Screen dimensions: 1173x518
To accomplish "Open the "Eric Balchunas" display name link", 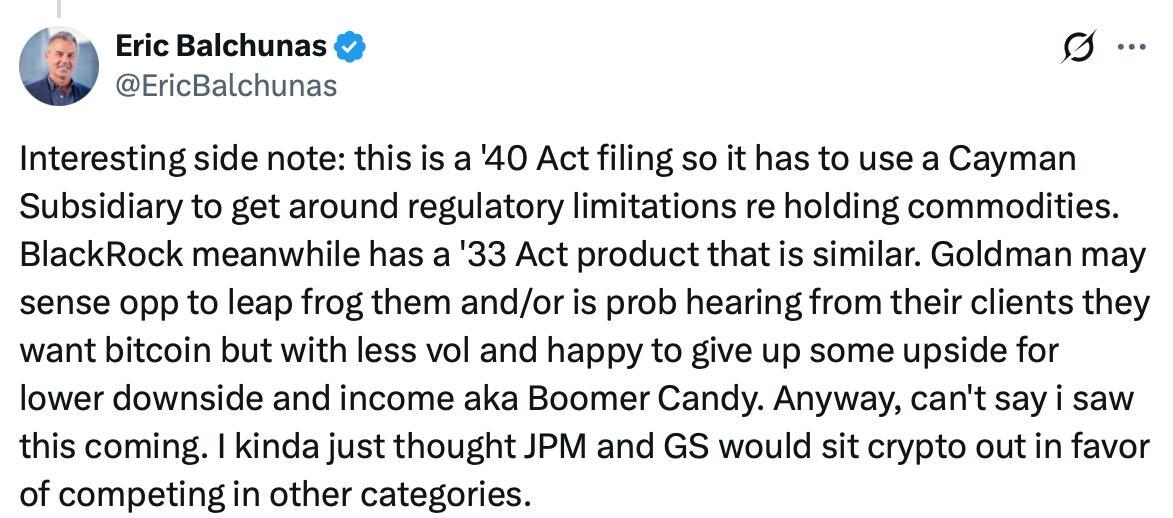I will point(221,46).
